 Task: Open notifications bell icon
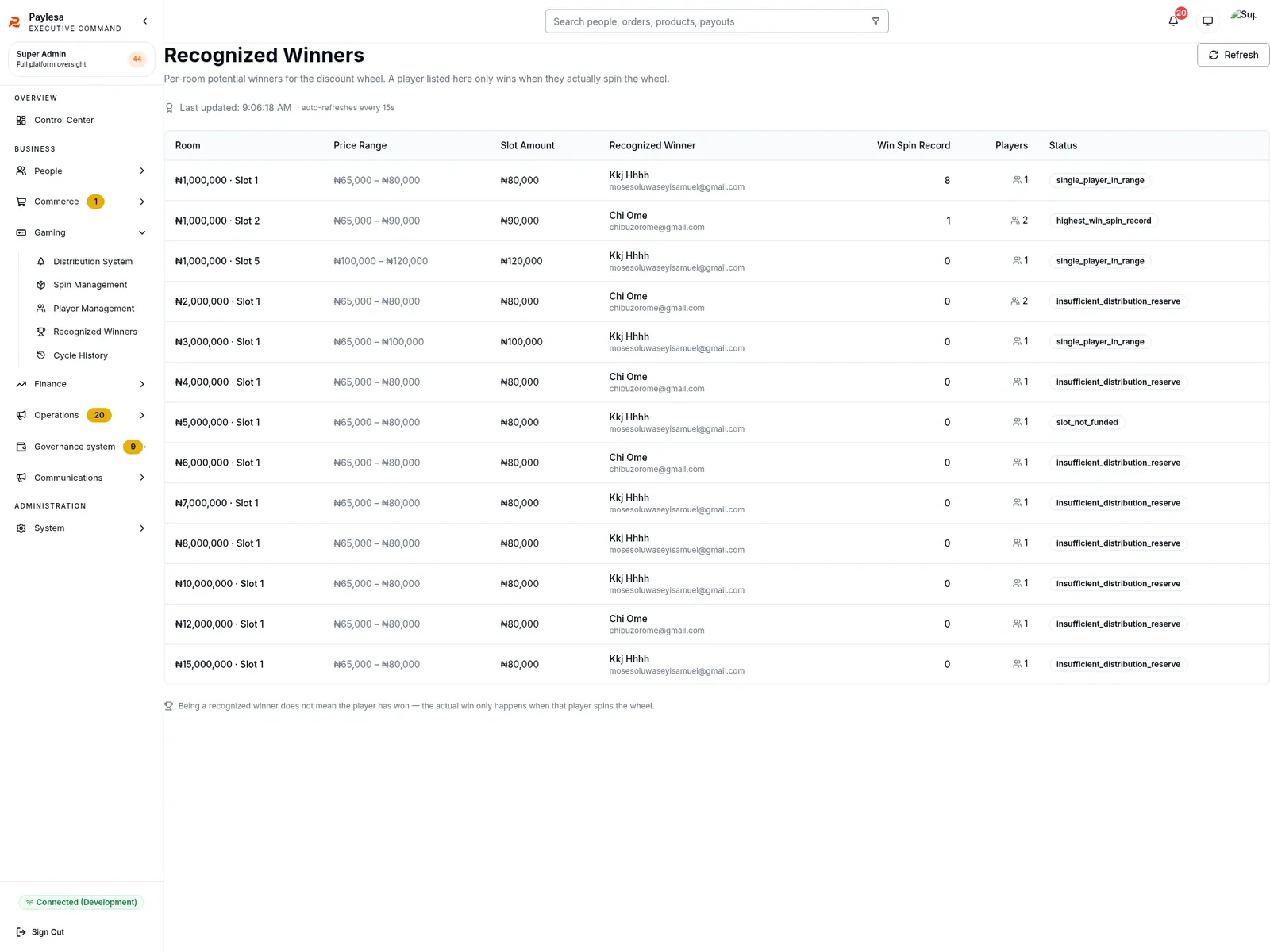click(x=1173, y=21)
